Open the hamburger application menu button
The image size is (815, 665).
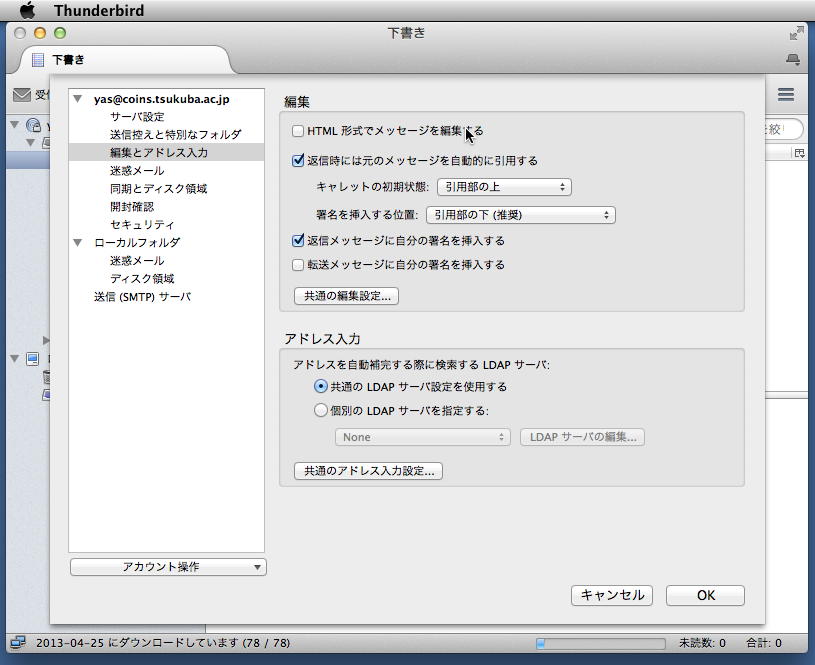(x=785, y=94)
